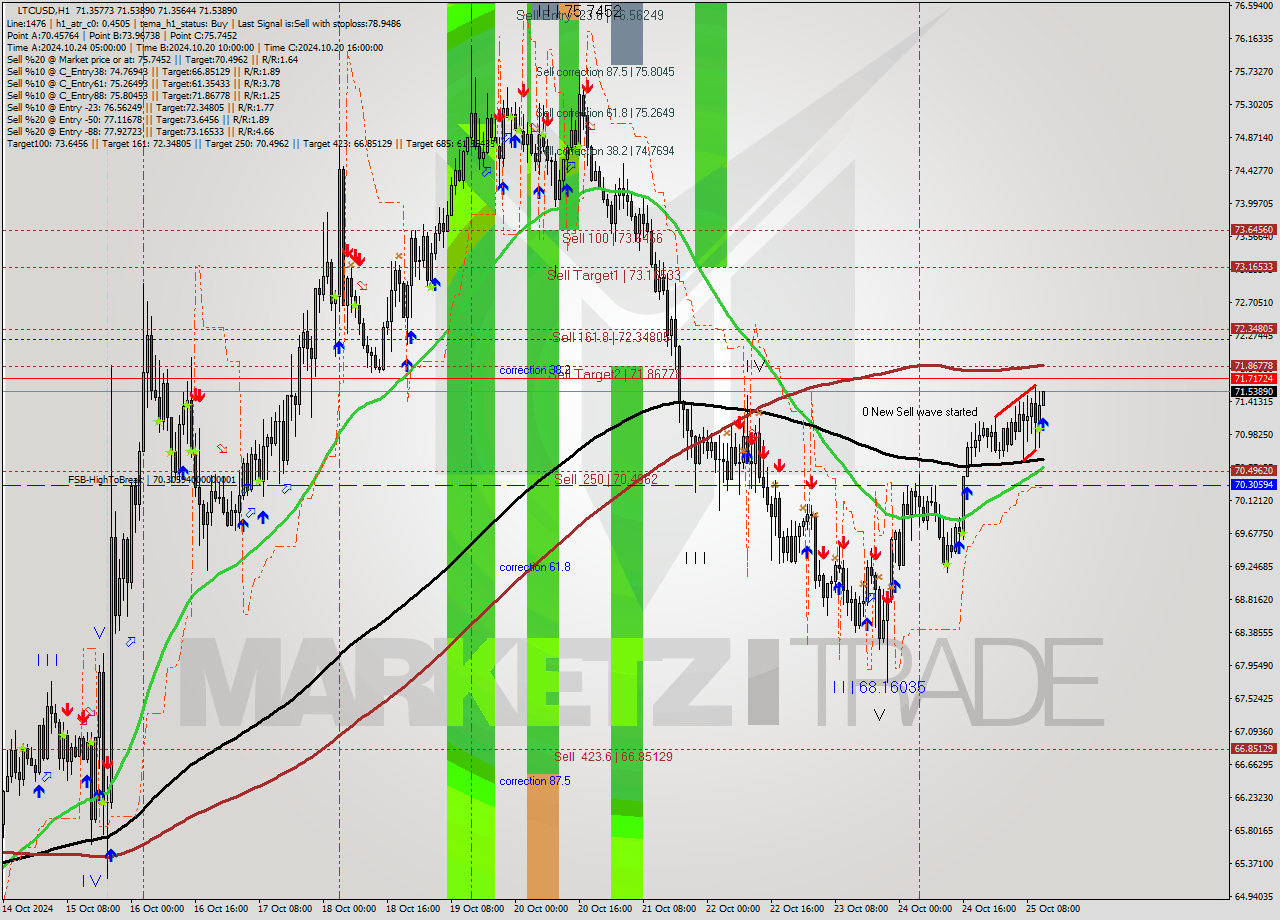Click the 'I I I | 68.16035' wave label
This screenshot has width=1280, height=920.
pyautogui.click(x=878, y=687)
